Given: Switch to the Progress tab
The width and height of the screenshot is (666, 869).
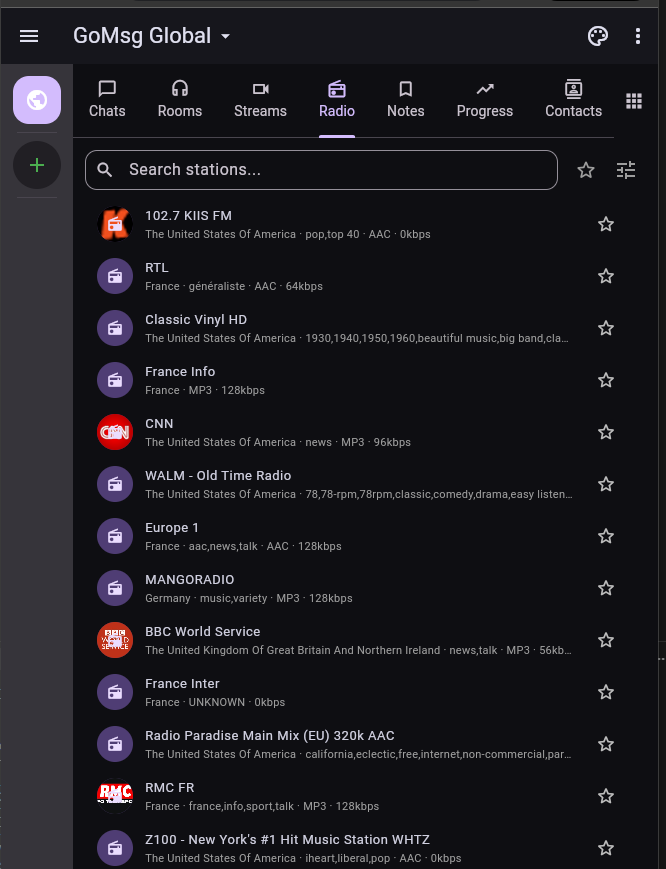Looking at the screenshot, I should tap(485, 100).
